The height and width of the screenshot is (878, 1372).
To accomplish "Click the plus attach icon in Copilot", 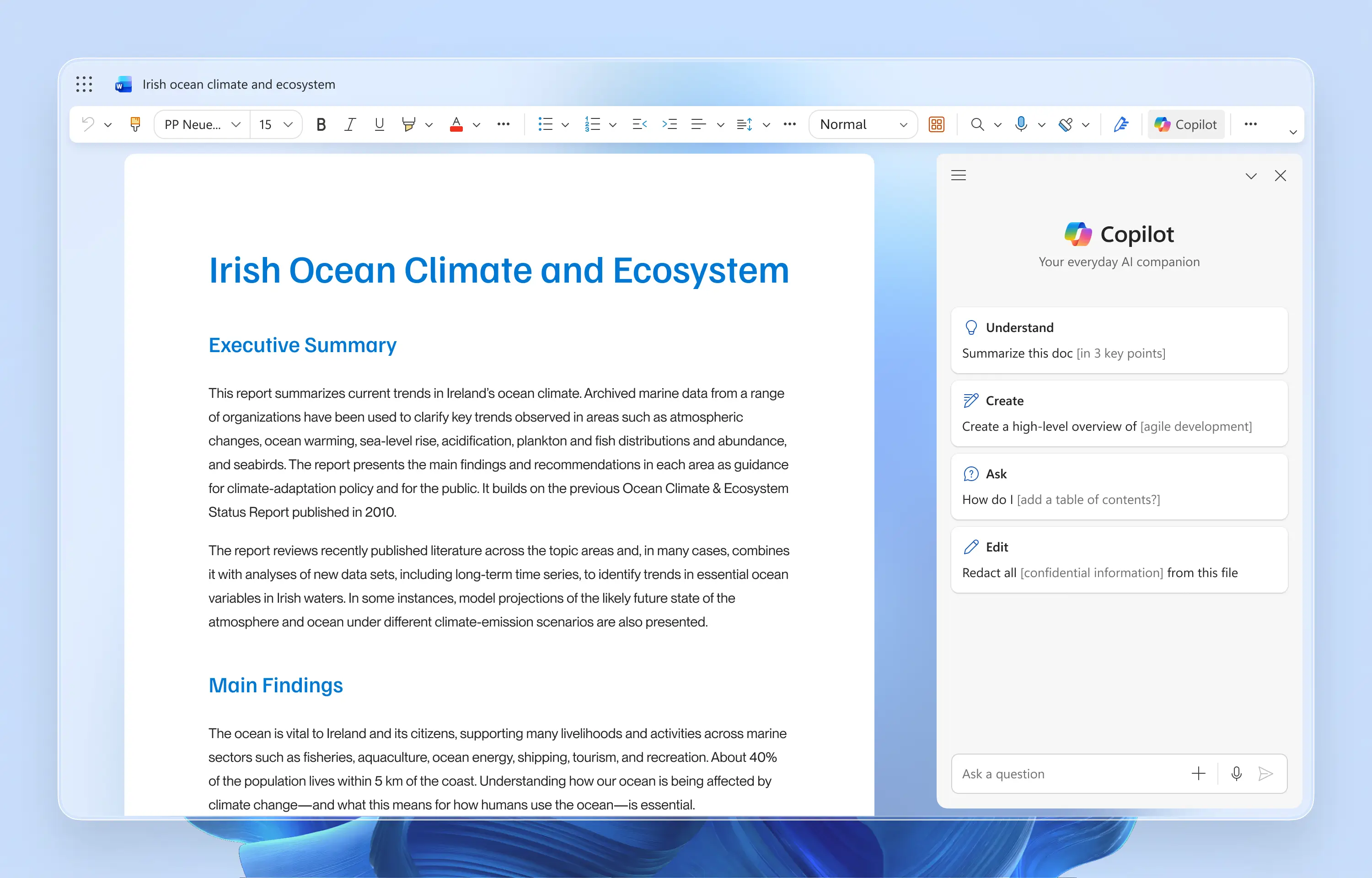I will (1198, 774).
